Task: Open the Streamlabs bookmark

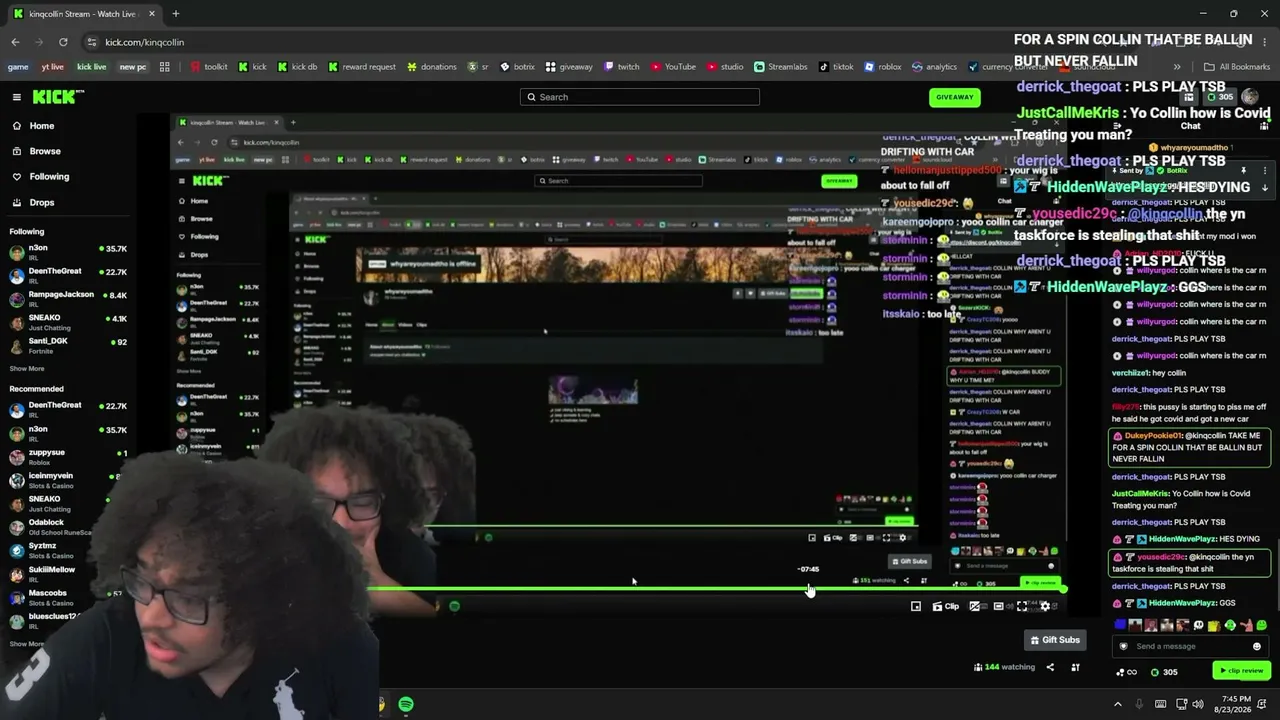Action: click(x=780, y=67)
